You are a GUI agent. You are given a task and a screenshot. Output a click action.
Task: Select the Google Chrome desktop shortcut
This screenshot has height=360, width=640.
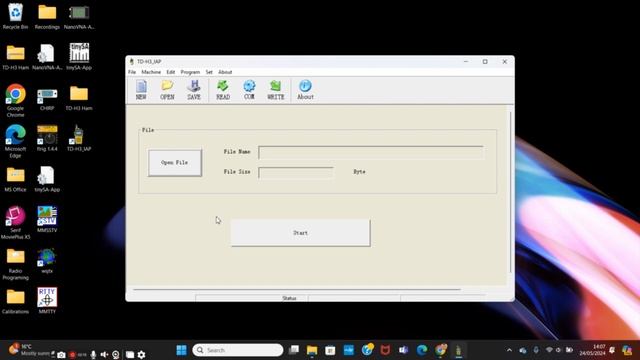(x=16, y=100)
